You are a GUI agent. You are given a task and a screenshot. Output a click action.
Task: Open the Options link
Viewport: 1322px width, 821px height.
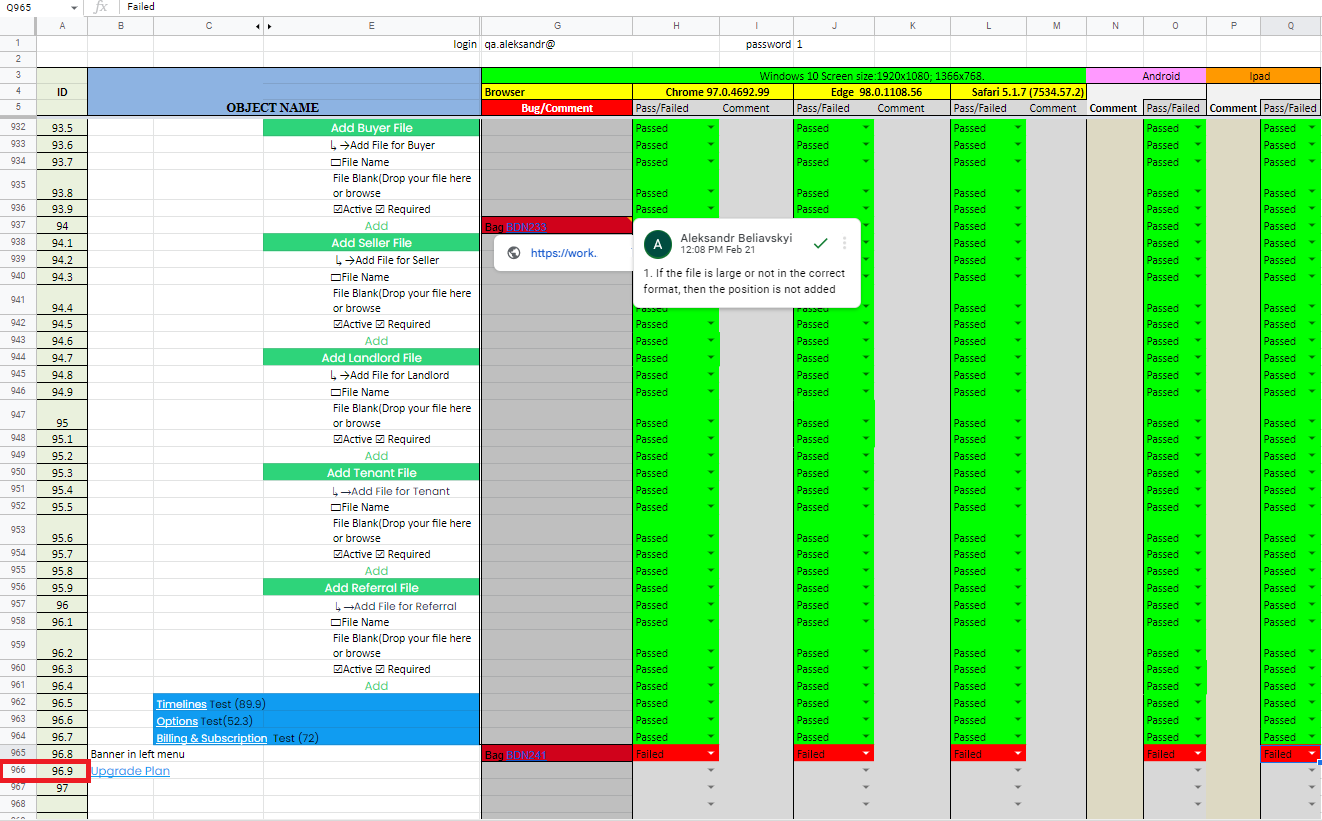[x=177, y=721]
